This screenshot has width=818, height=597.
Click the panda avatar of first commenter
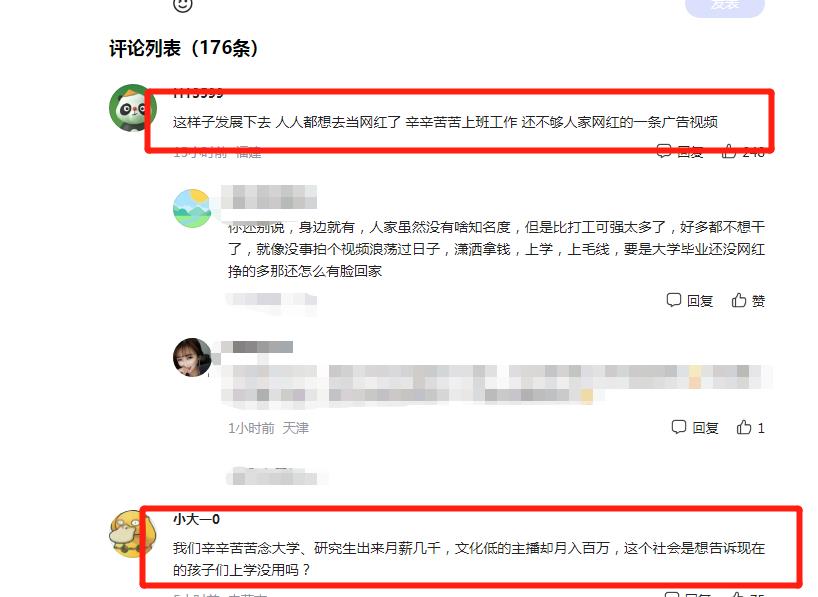(133, 108)
